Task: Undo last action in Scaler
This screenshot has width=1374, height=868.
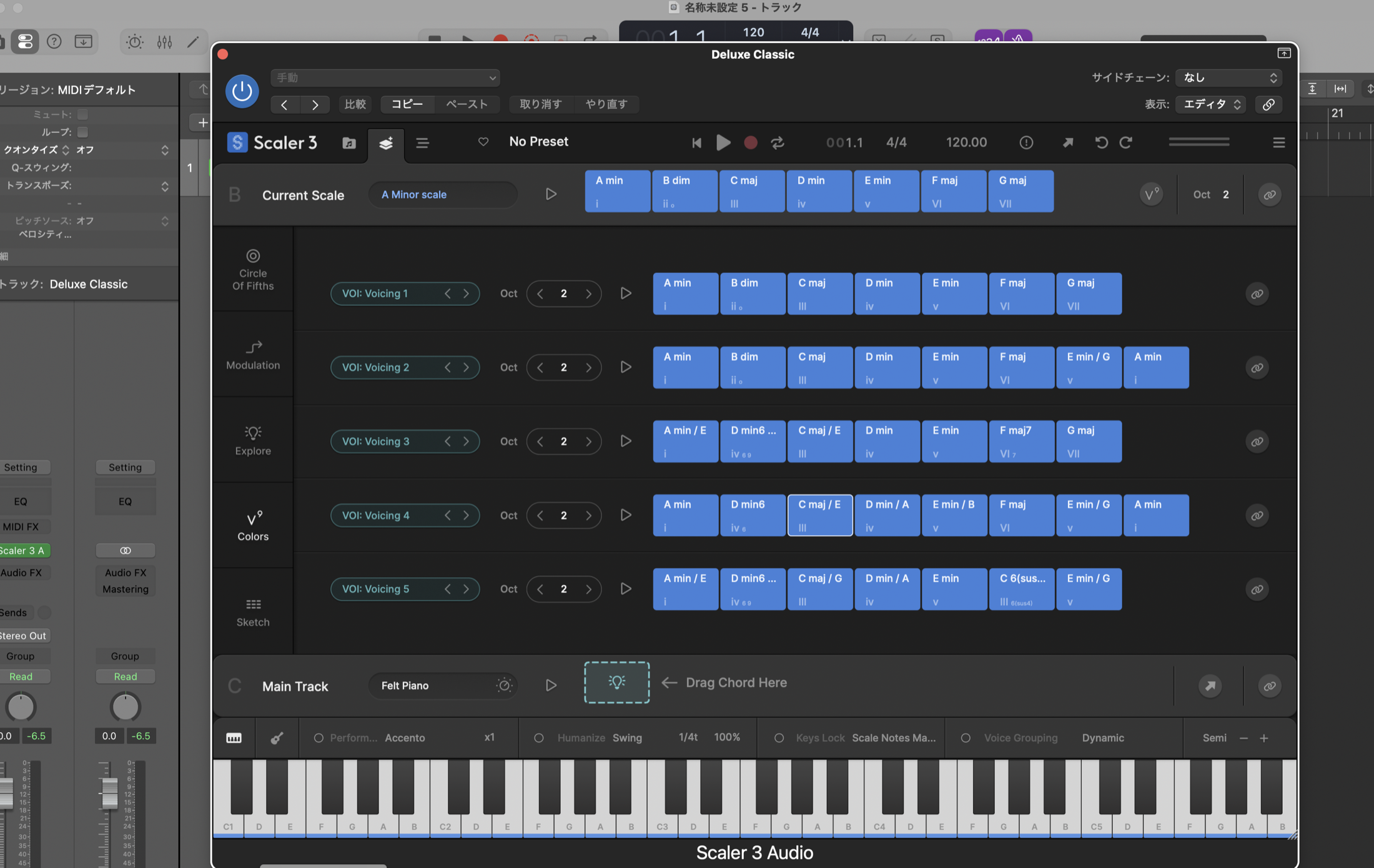Action: click(x=1101, y=142)
